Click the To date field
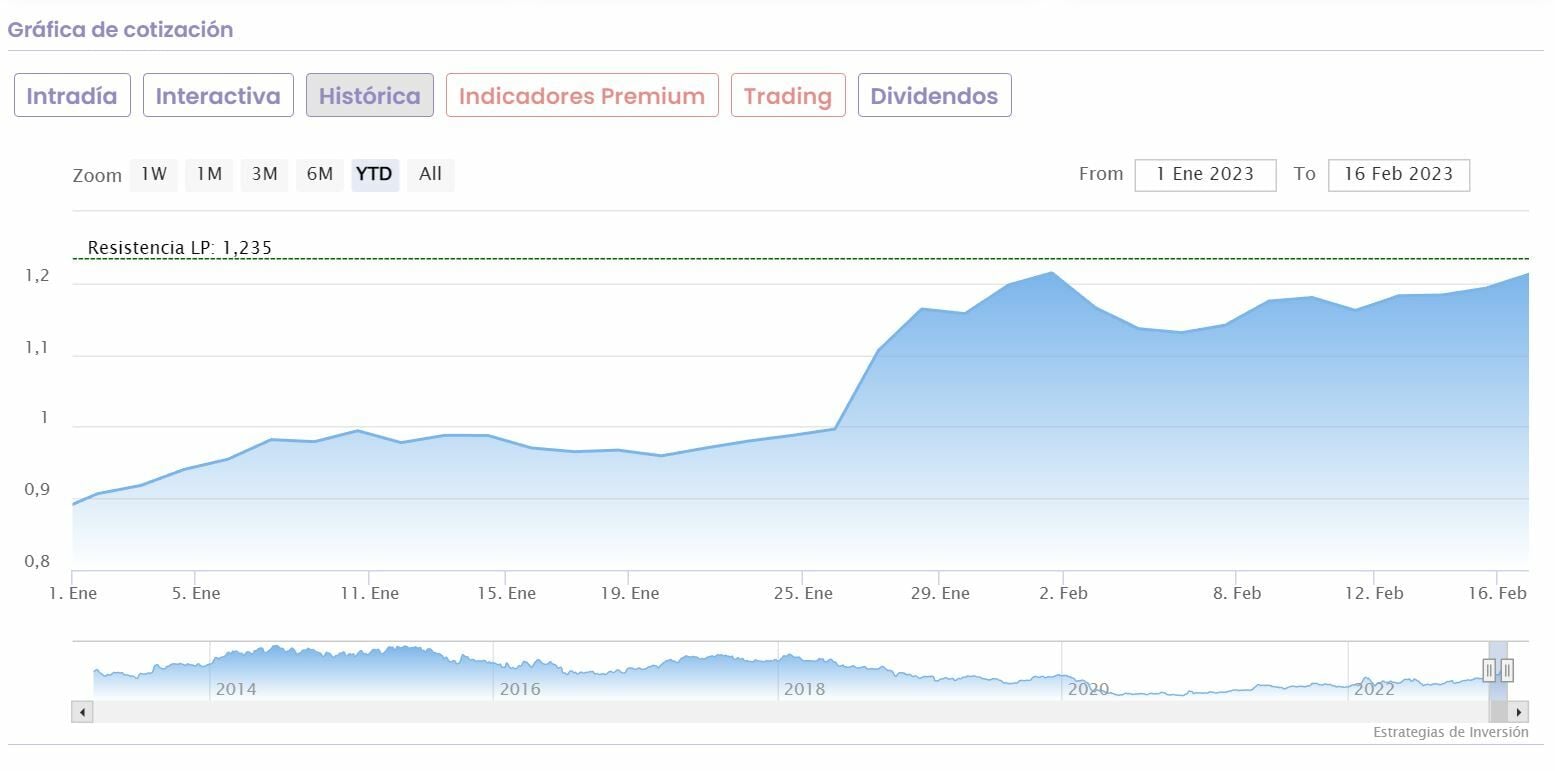 (x=1398, y=174)
